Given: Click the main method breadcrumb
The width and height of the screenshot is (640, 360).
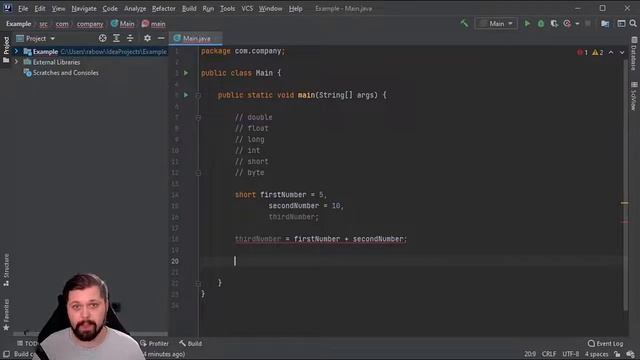Looking at the screenshot, I should (x=153, y=24).
